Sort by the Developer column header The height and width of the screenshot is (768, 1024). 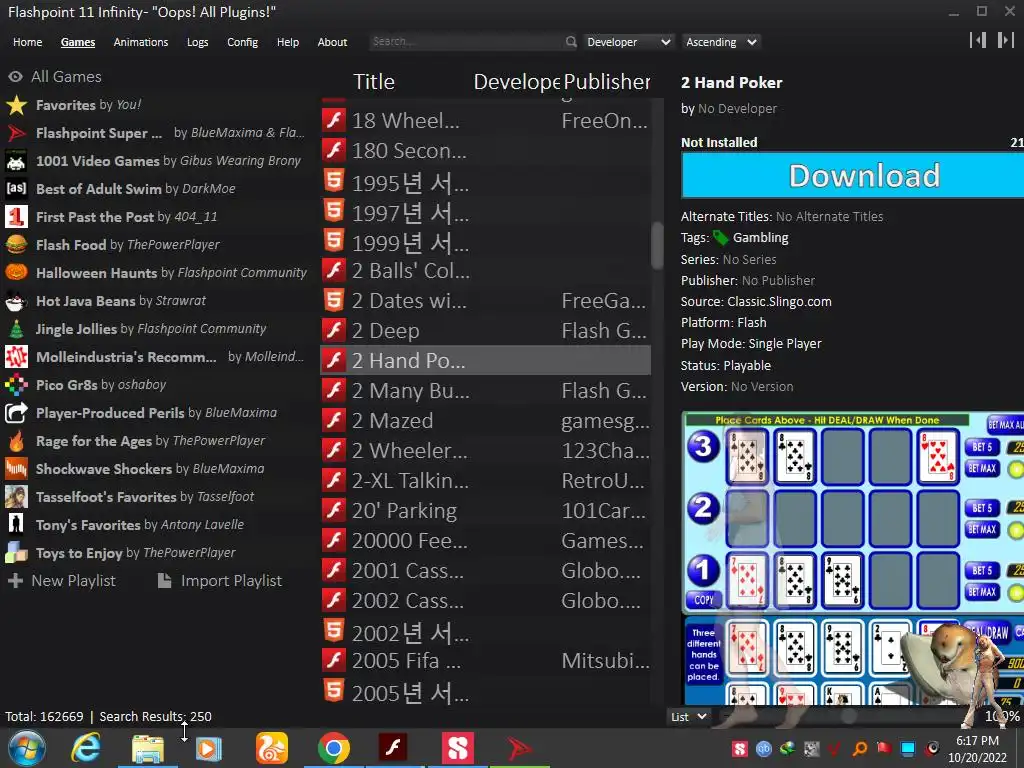tap(517, 82)
